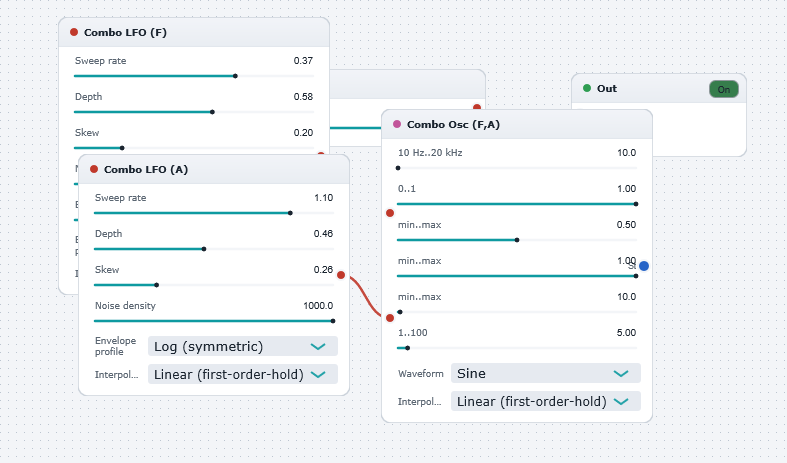Click the Skew slider in Combo LFO (A)
787x463 pixels.
[x=214, y=285]
